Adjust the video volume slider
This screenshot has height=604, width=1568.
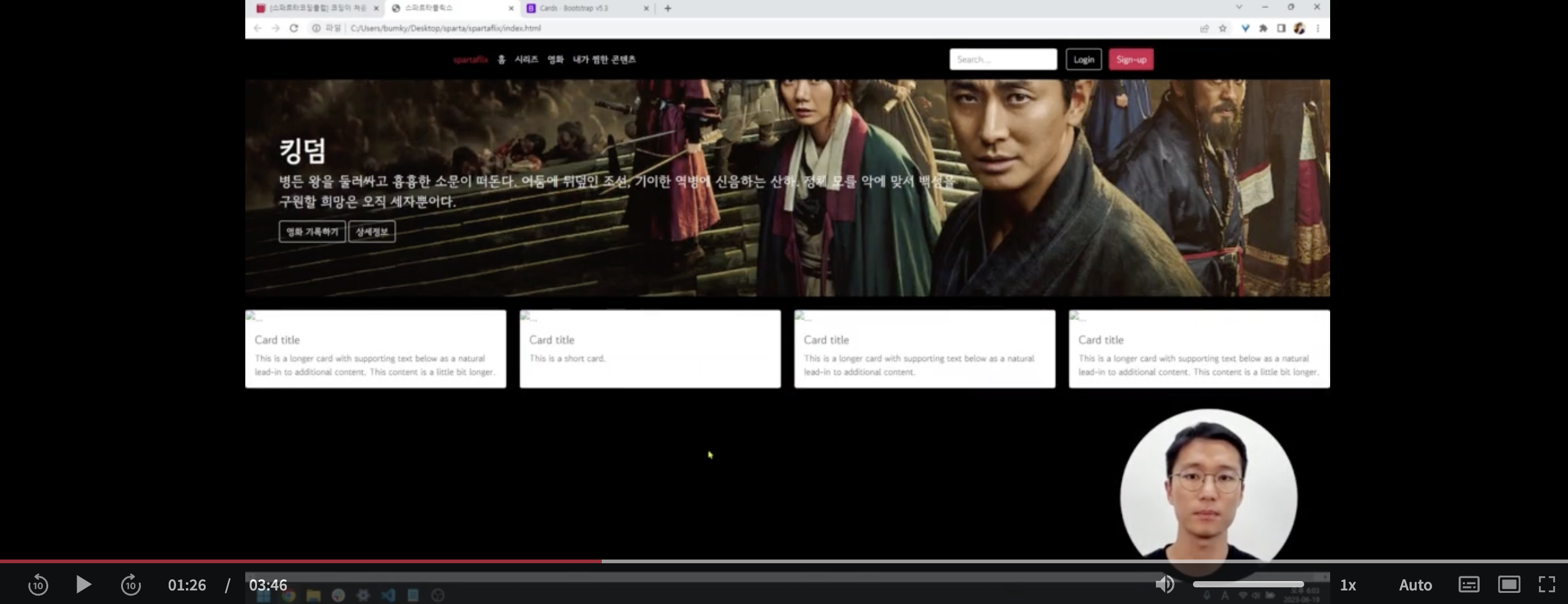tap(1248, 584)
